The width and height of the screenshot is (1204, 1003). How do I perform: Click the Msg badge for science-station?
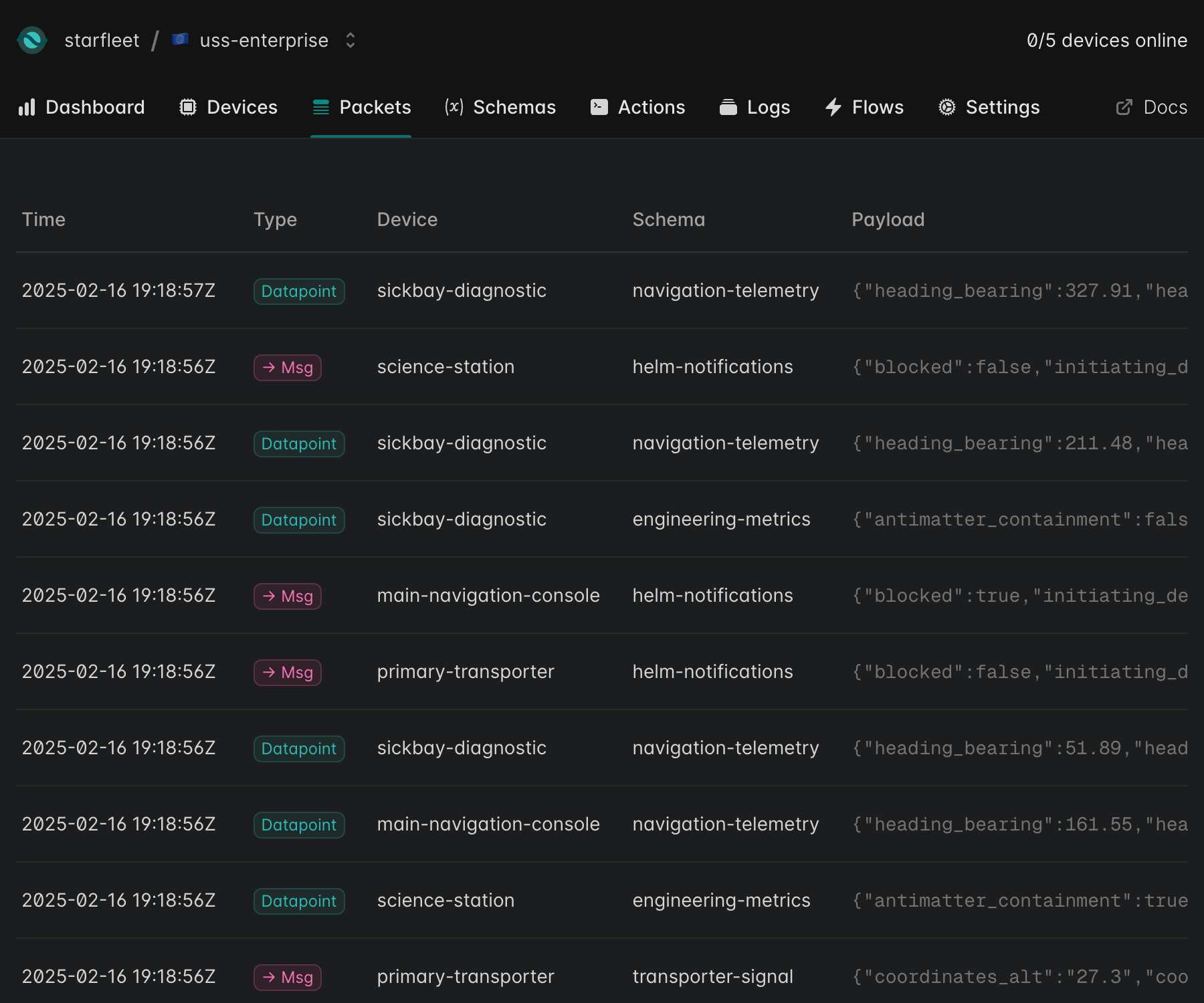tap(288, 368)
